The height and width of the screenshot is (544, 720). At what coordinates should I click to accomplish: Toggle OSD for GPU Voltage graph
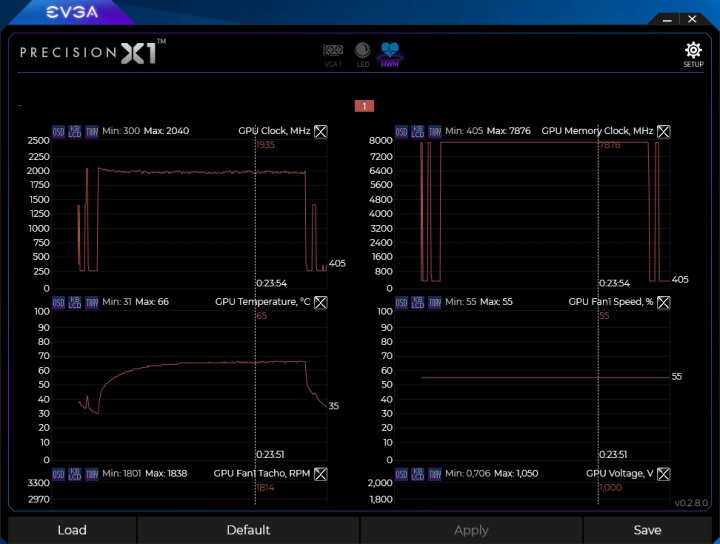[x=401, y=474]
